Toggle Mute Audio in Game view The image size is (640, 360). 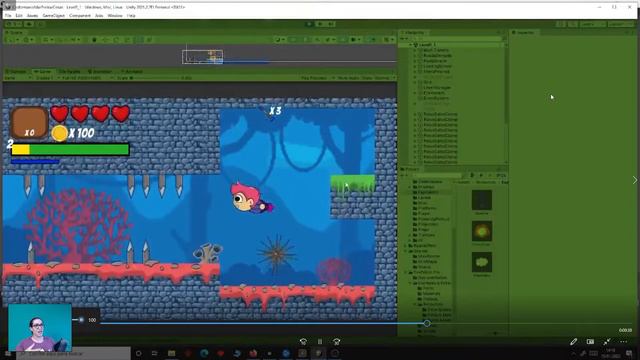(x=348, y=78)
